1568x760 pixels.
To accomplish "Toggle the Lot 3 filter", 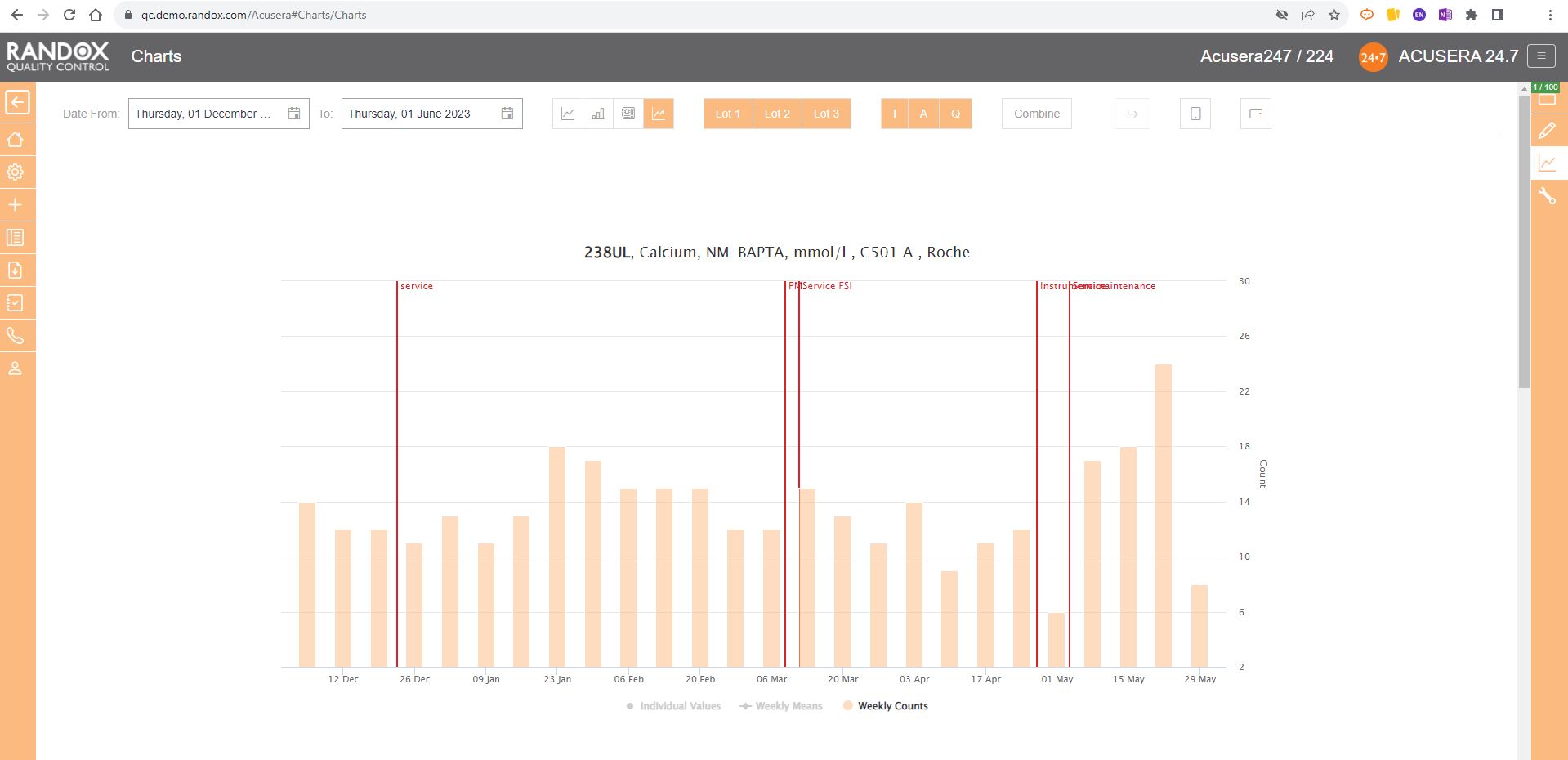I will 826,114.
